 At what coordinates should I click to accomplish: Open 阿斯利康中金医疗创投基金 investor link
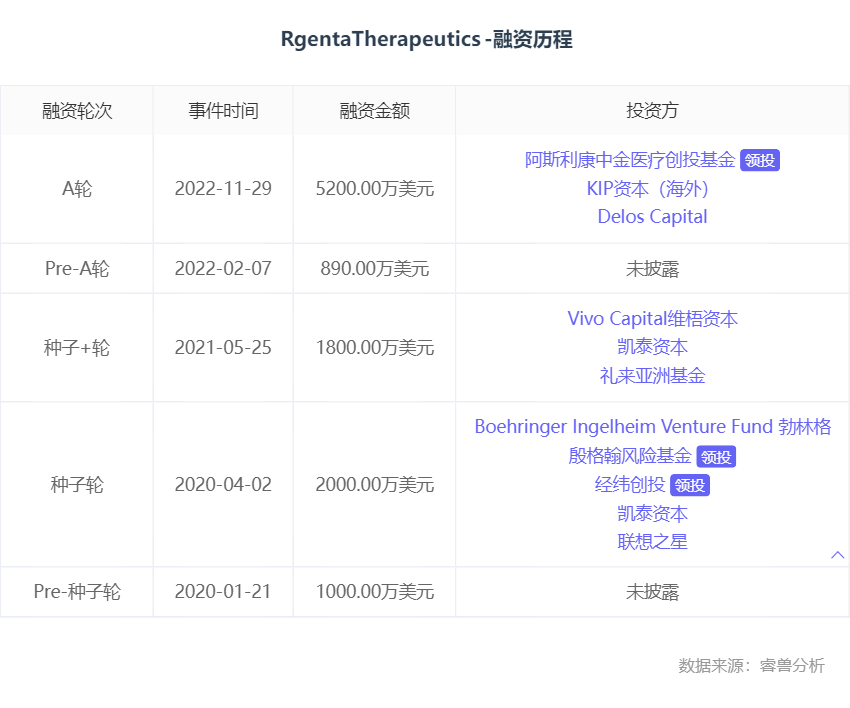tap(630, 160)
